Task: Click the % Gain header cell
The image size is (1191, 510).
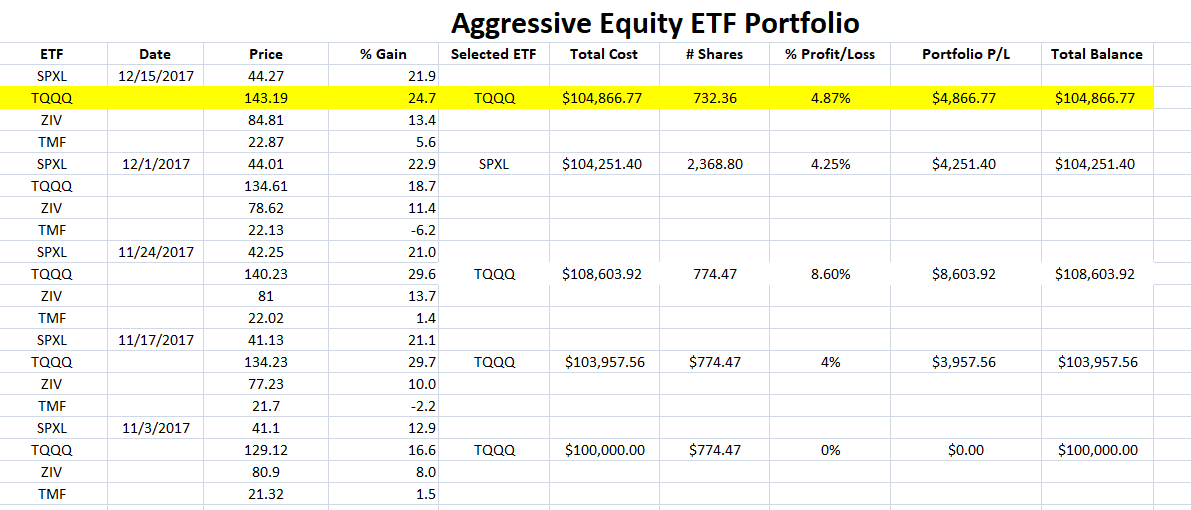Action: 384,54
